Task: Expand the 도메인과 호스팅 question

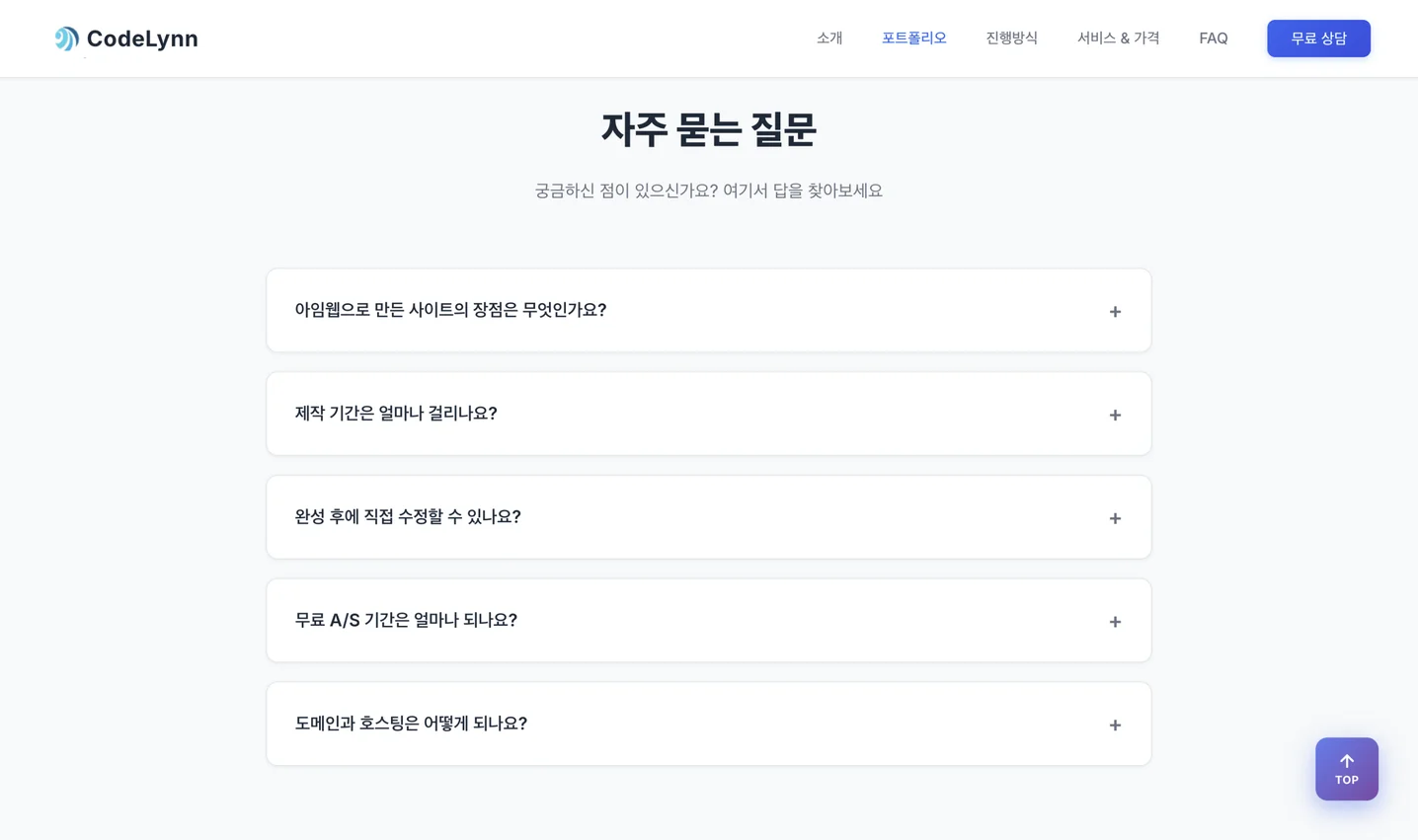Action: coord(708,724)
